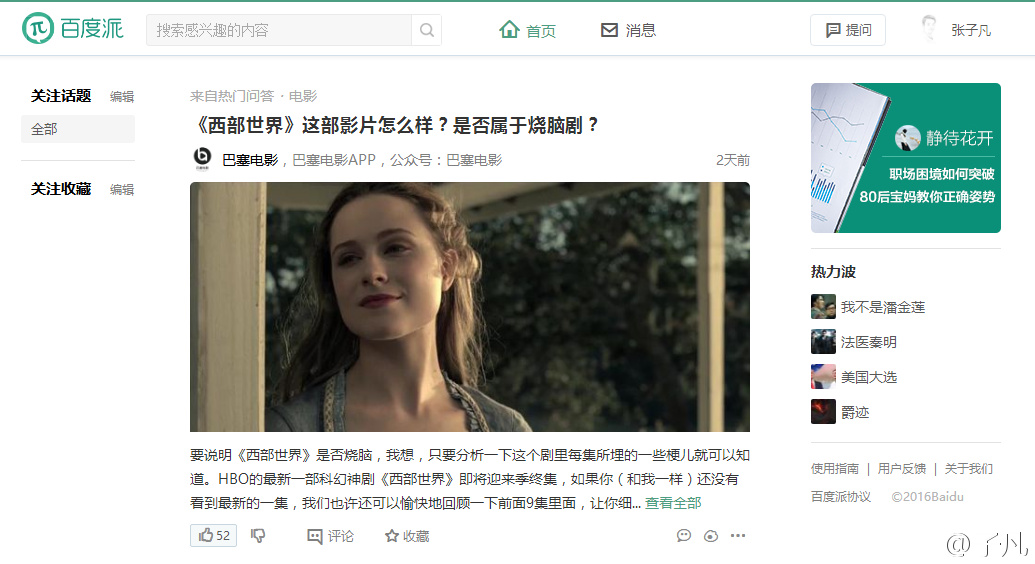This screenshot has height=564, width=1035.
Task: Expand article with 查看全部 link
Action: (673, 503)
